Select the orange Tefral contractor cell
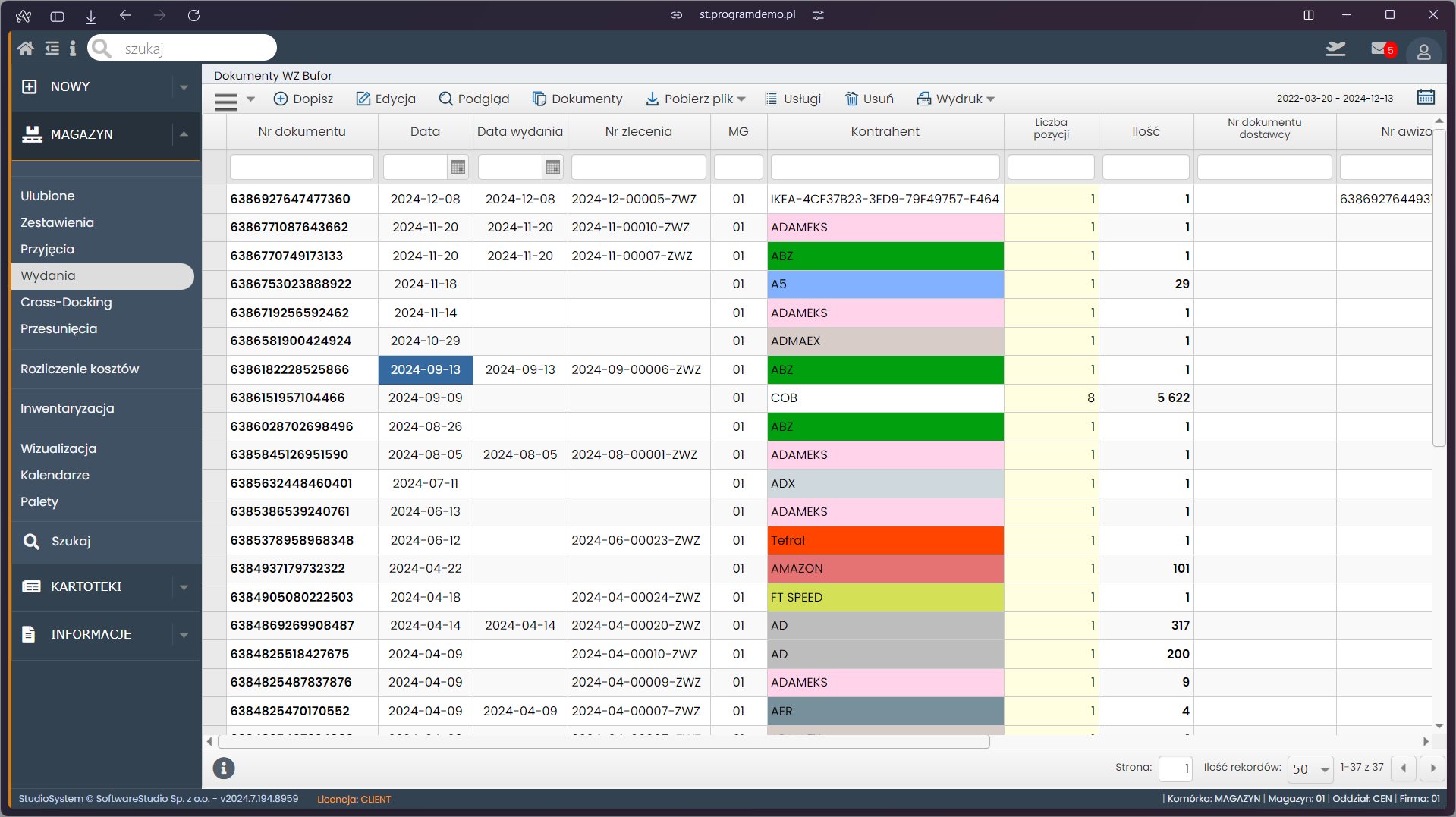The image size is (1456, 817). pyautogui.click(x=885, y=540)
